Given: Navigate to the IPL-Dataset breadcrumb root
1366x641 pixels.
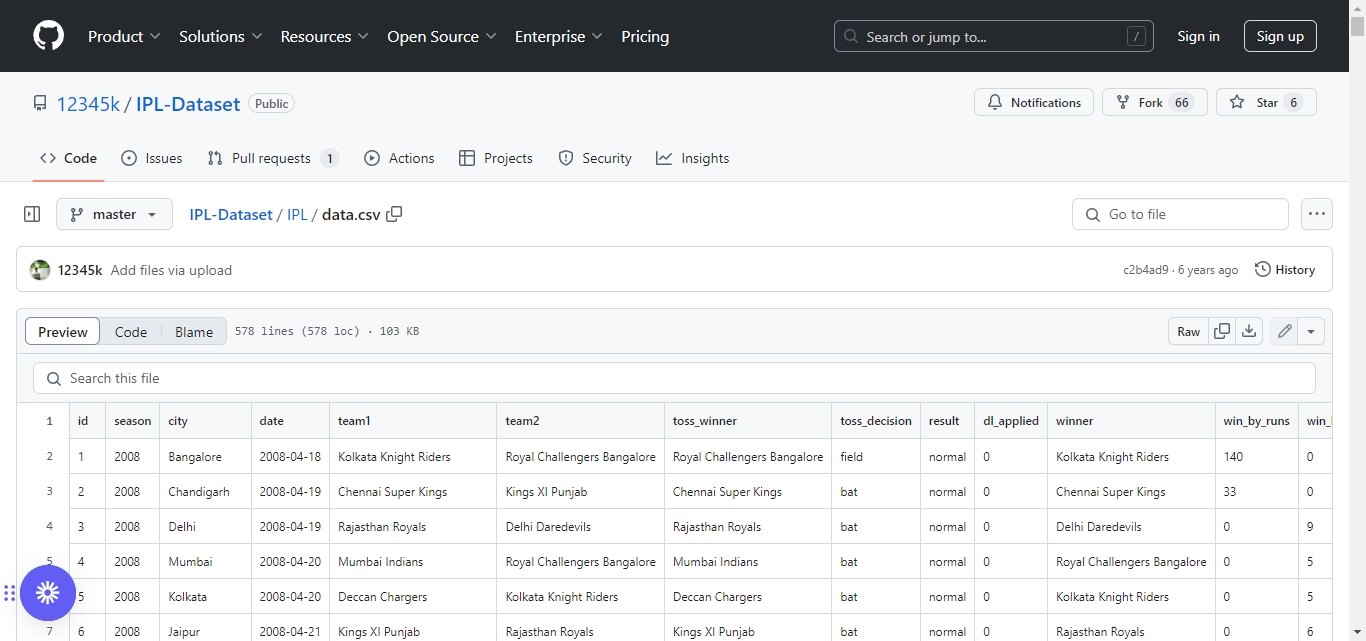Looking at the screenshot, I should click(231, 214).
